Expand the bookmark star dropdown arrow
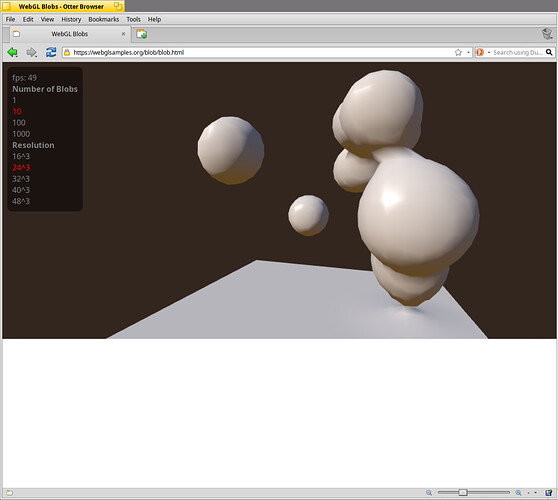558x500 pixels. pos(468,52)
